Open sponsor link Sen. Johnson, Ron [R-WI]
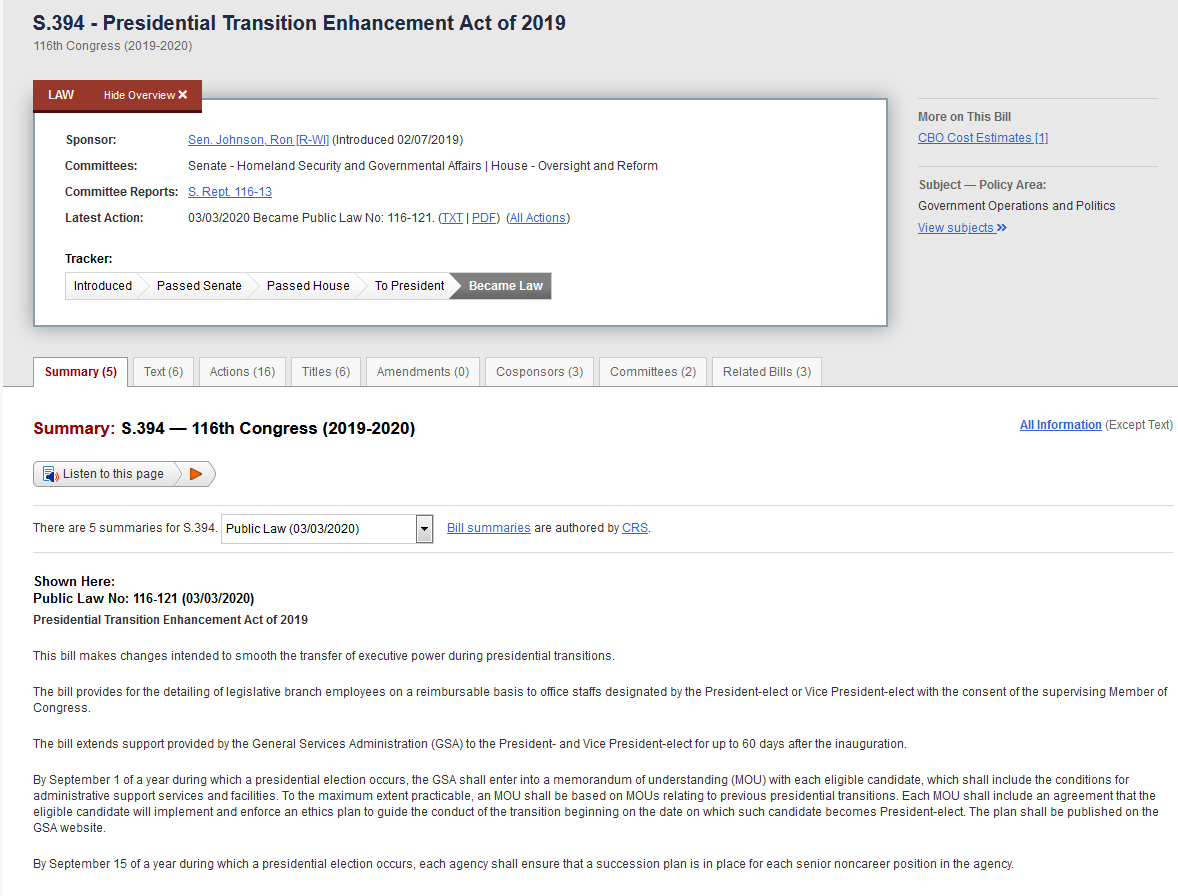Image resolution: width=1178 pixels, height=896 pixels. 258,140
